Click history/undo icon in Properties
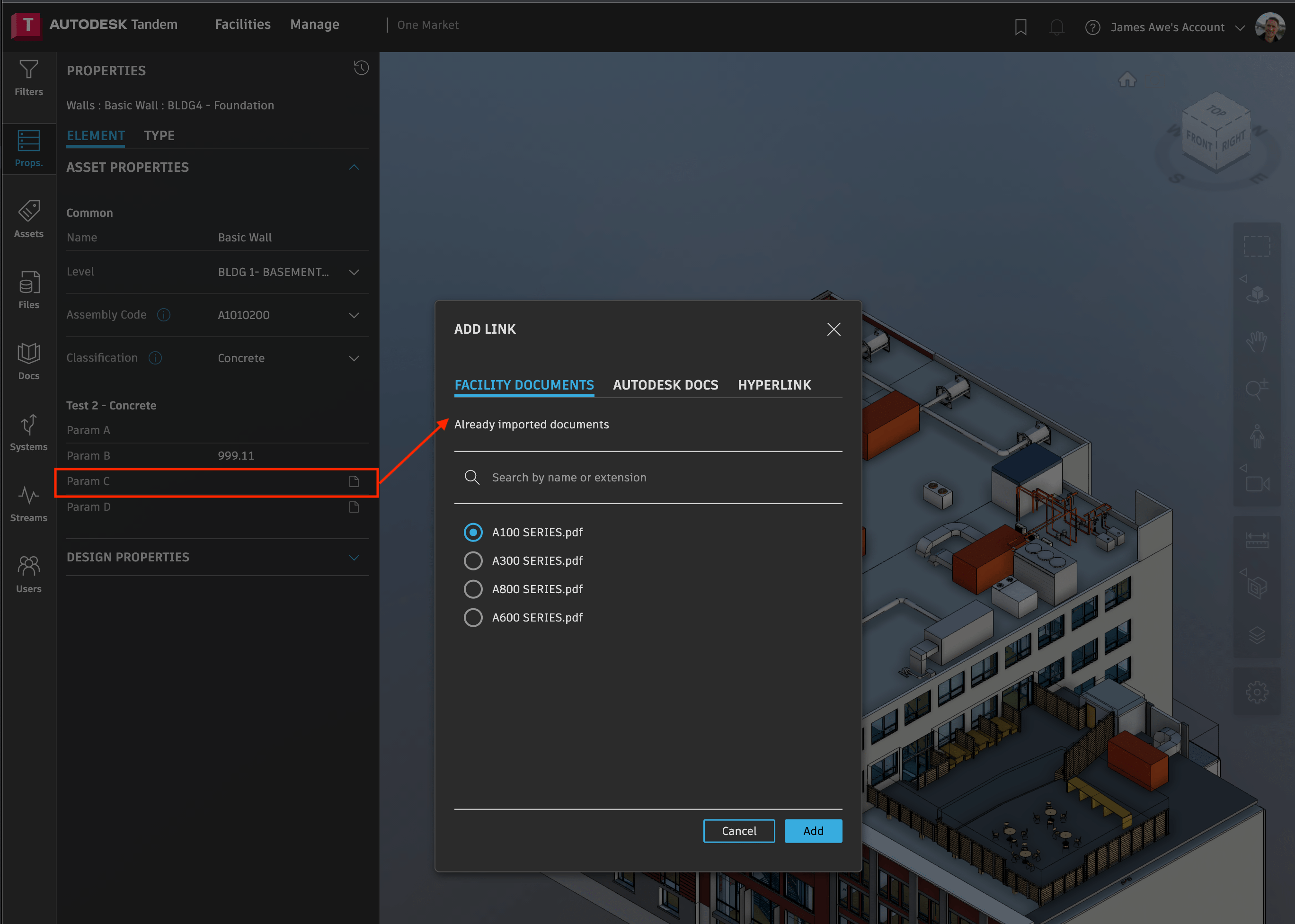The height and width of the screenshot is (924, 1295). tap(362, 67)
